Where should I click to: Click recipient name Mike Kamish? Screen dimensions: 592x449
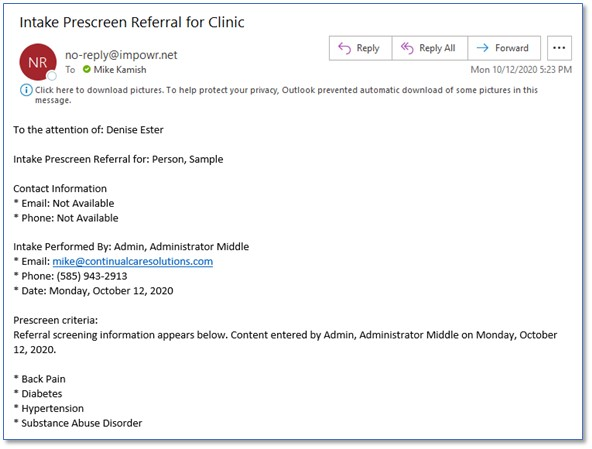(x=120, y=69)
